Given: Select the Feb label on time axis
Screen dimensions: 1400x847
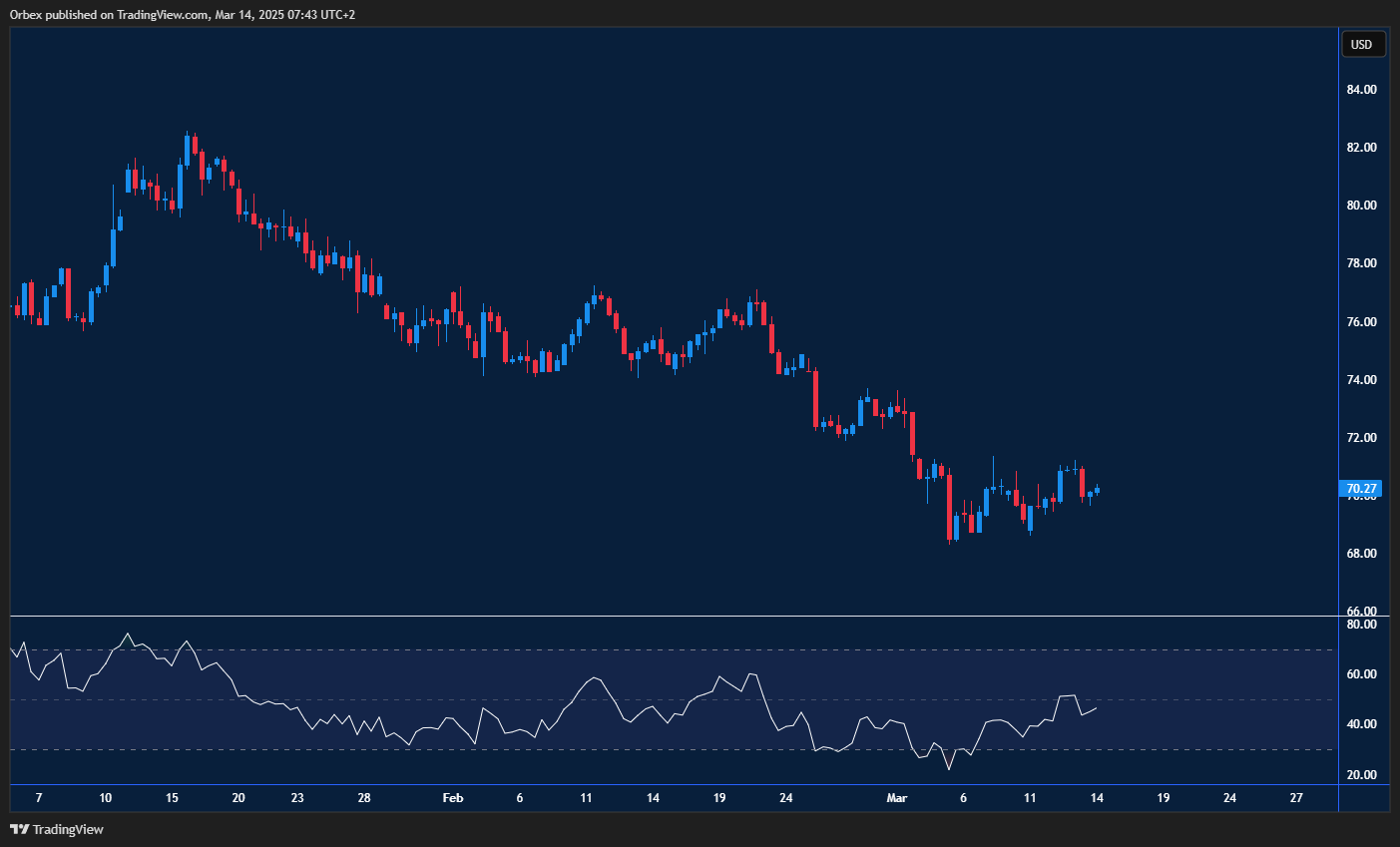Looking at the screenshot, I should 452,798.
